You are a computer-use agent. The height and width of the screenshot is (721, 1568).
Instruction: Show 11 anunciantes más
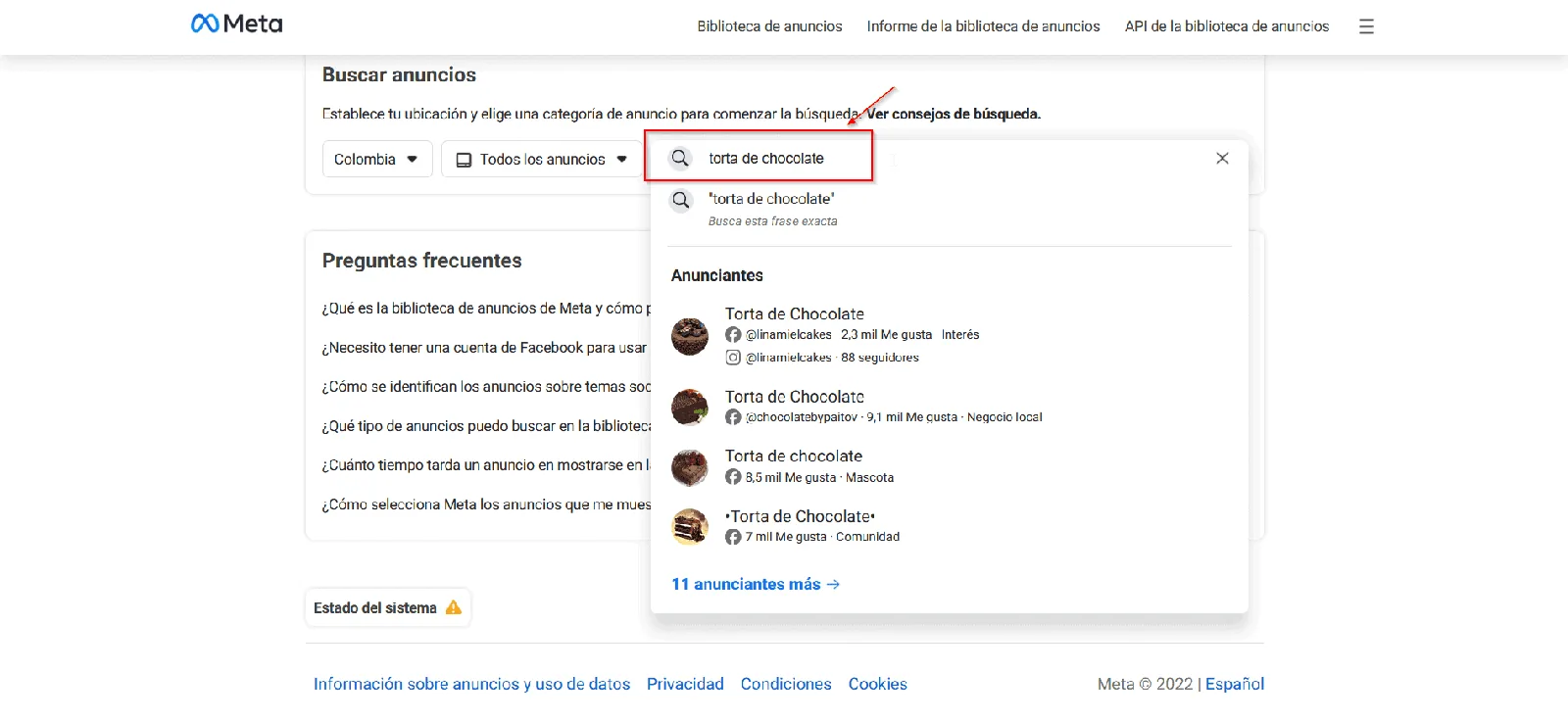pos(756,584)
